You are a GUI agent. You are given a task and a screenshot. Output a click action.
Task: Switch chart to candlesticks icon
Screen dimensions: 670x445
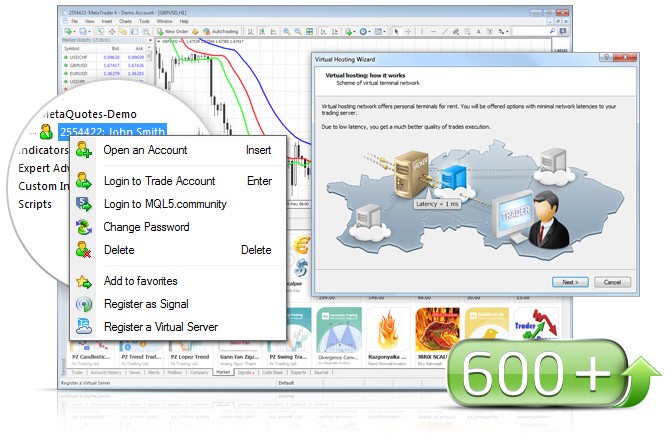coord(262,32)
